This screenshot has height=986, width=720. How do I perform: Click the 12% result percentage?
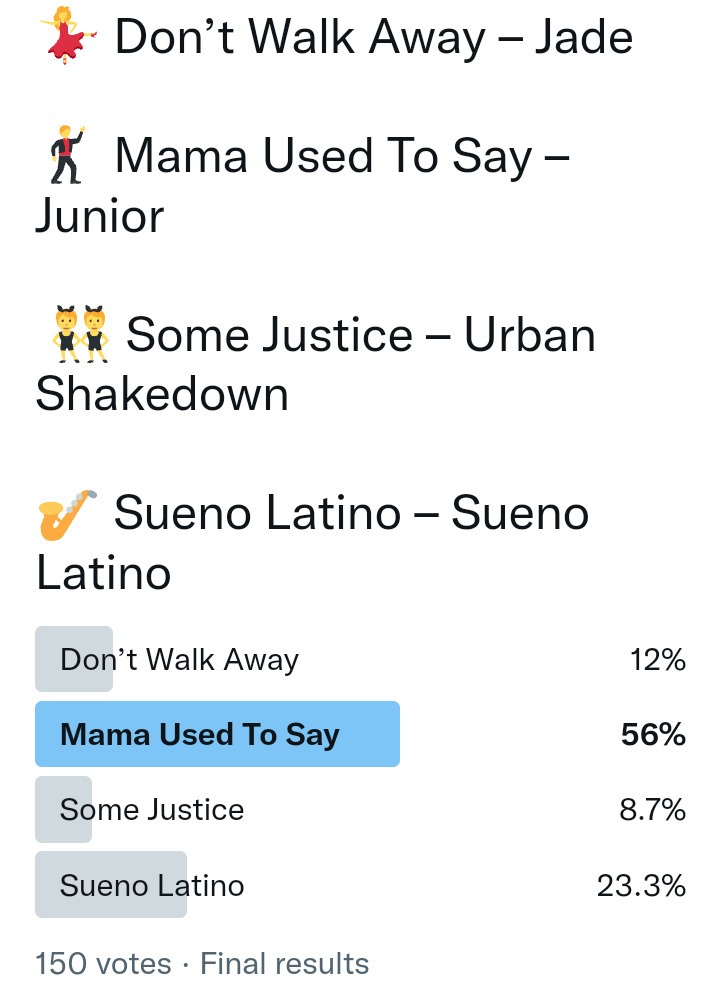tap(658, 660)
